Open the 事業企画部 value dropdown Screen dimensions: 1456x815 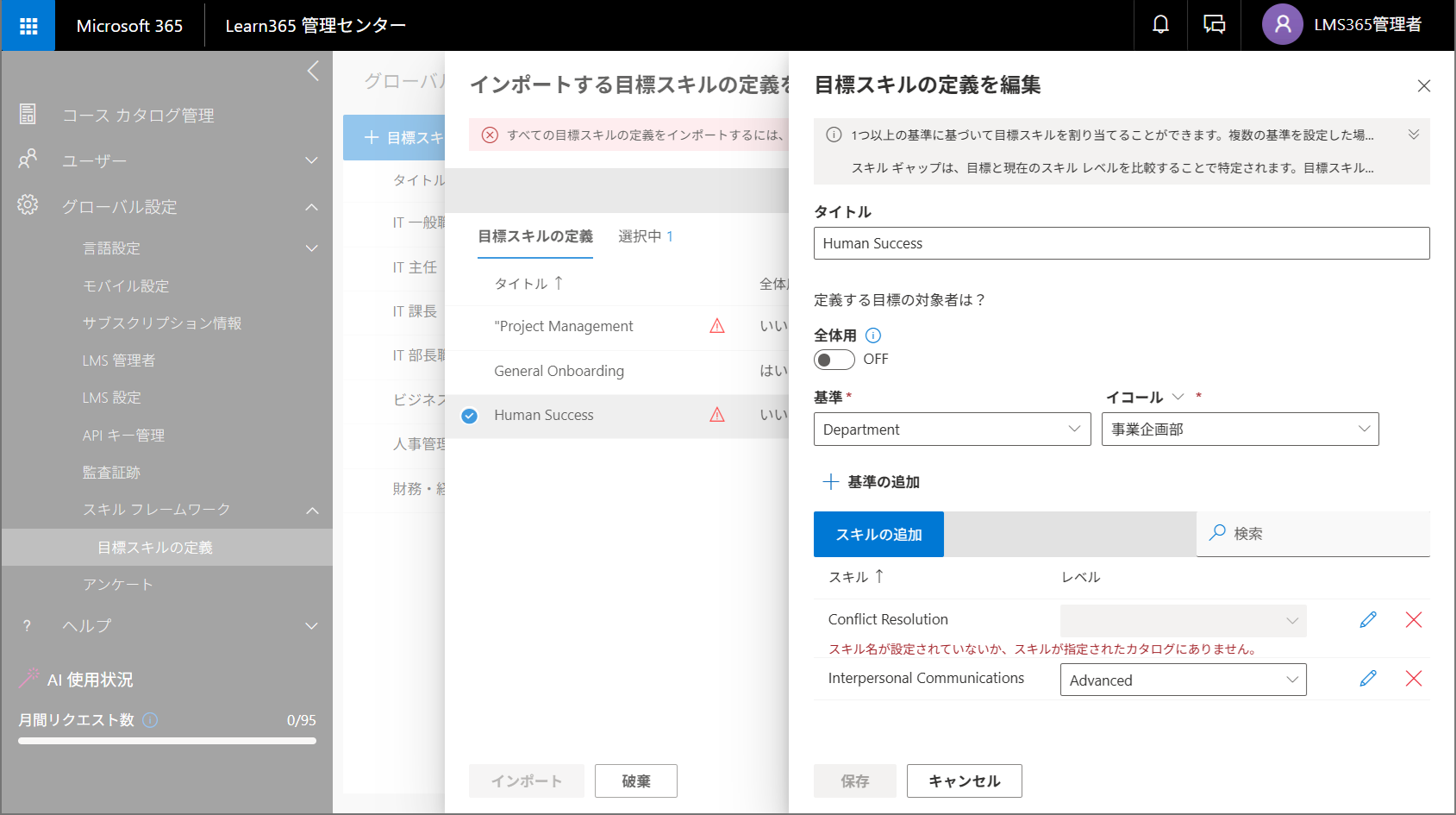1240,429
